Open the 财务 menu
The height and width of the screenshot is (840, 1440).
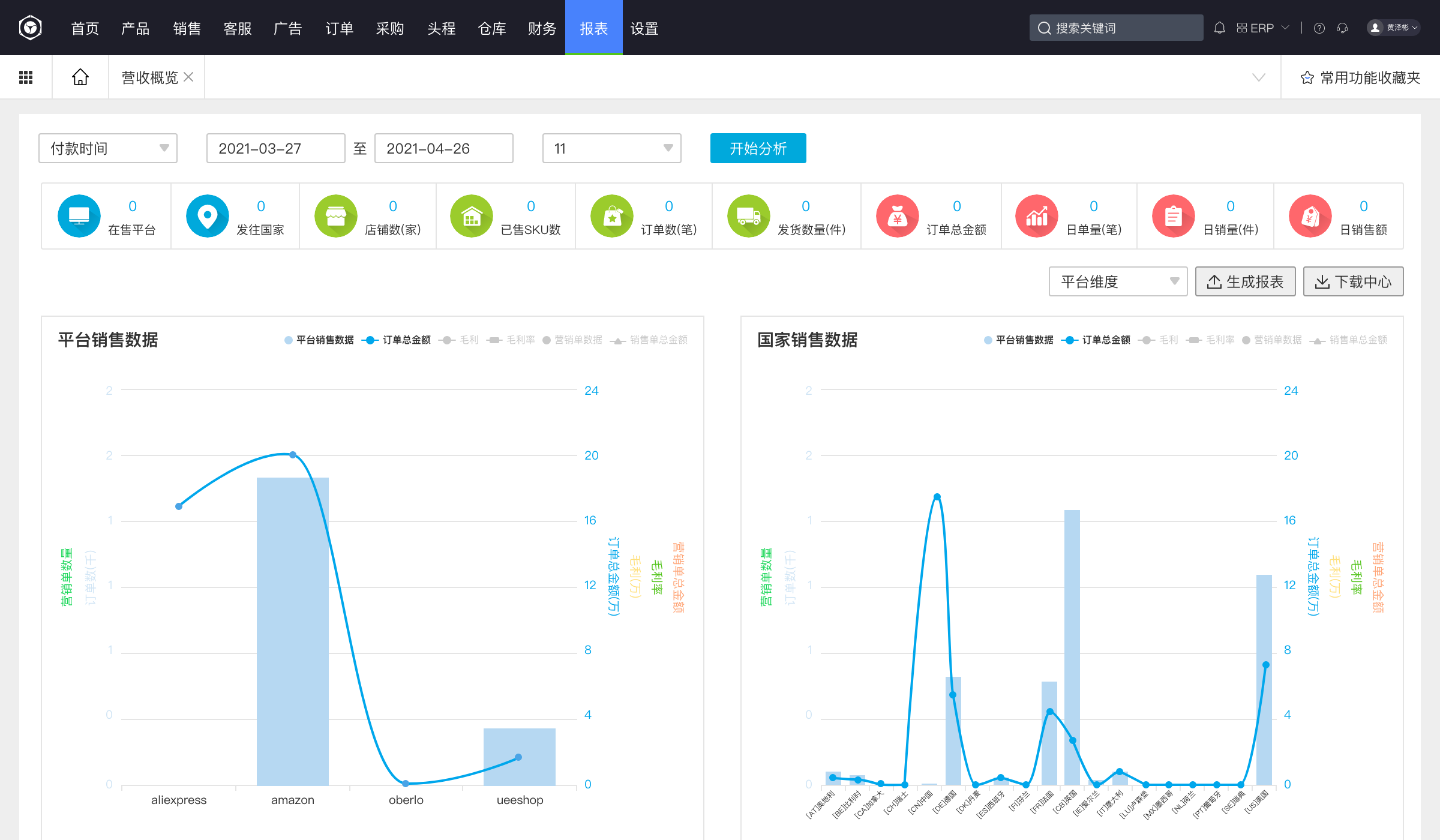(x=542, y=28)
